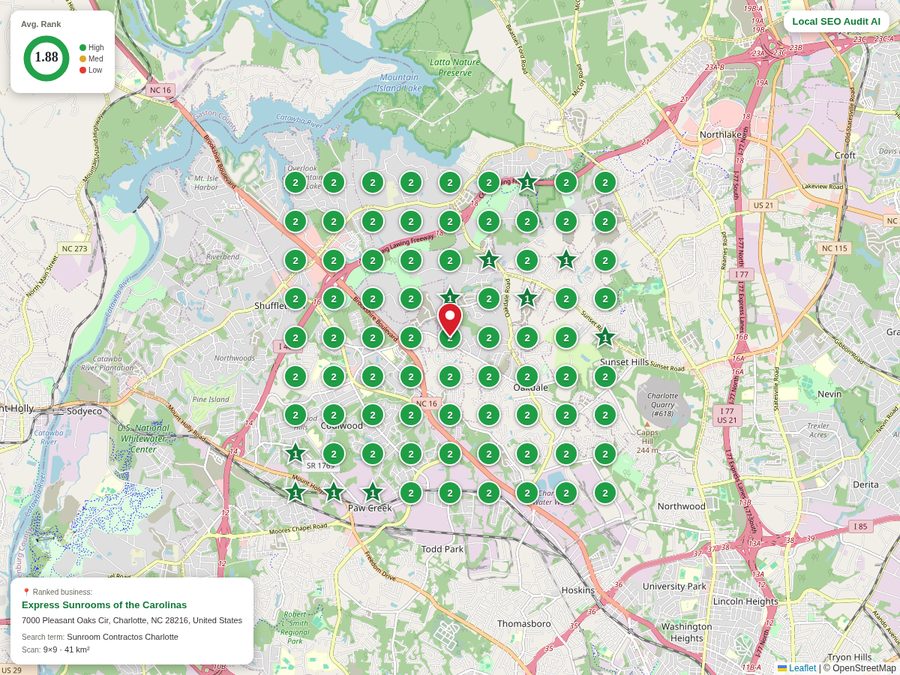The height and width of the screenshot is (675, 900).
Task: Select the star marker left of SR 1769
Action: tap(295, 454)
